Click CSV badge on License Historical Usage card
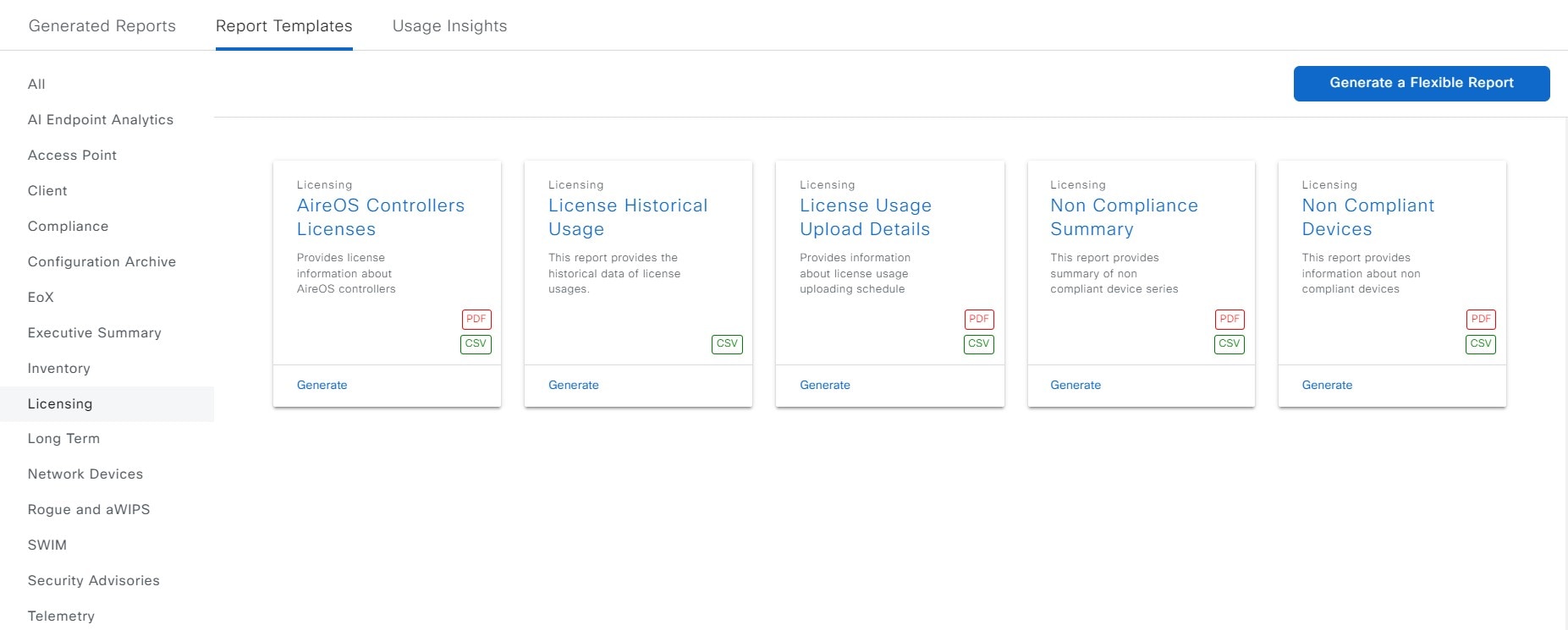1568x630 pixels. coord(727,343)
